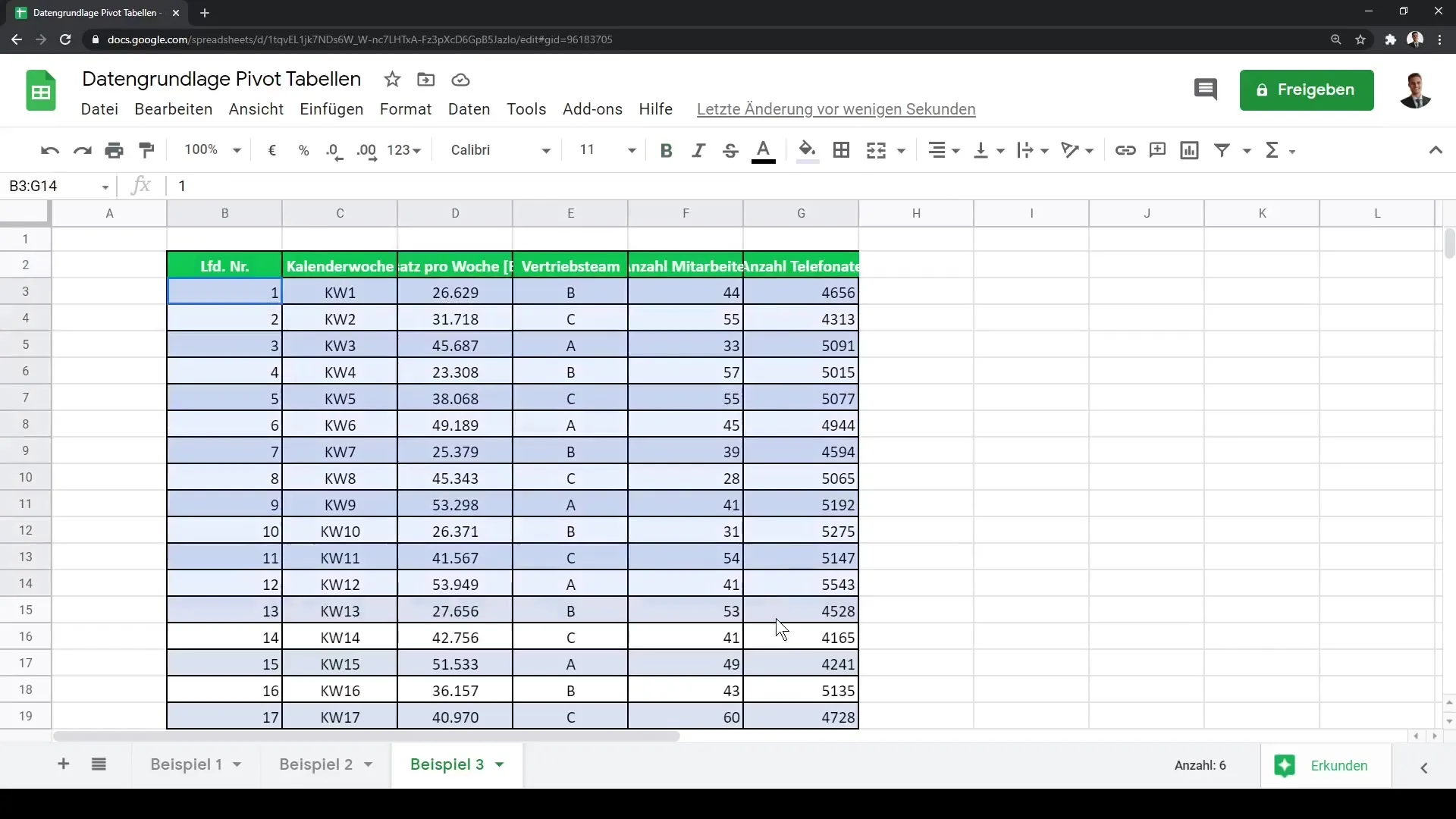Click the redo arrow icon
This screenshot has width=1456, height=819.
coord(82,150)
